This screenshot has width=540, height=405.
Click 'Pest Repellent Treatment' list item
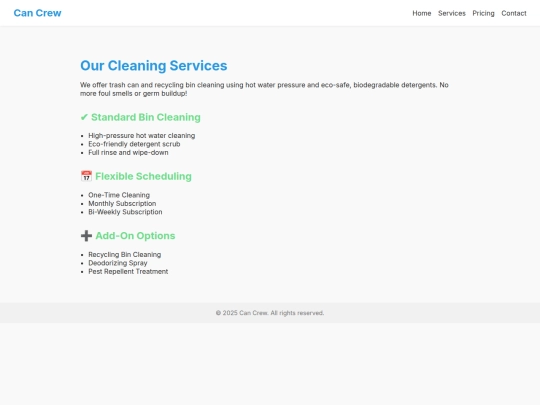(x=128, y=271)
